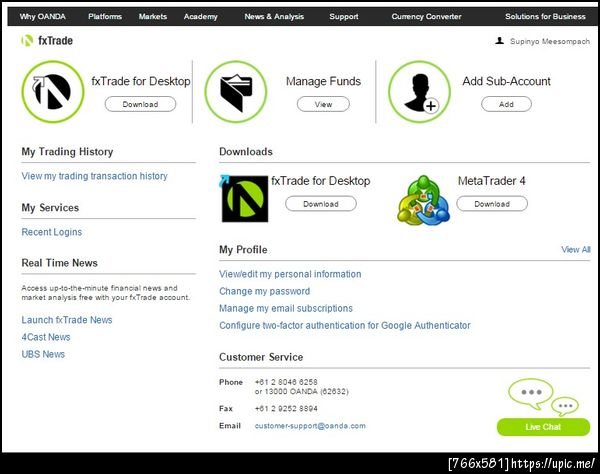Open the News & Analysis menu
This screenshot has height=474, width=600.
(274, 16)
